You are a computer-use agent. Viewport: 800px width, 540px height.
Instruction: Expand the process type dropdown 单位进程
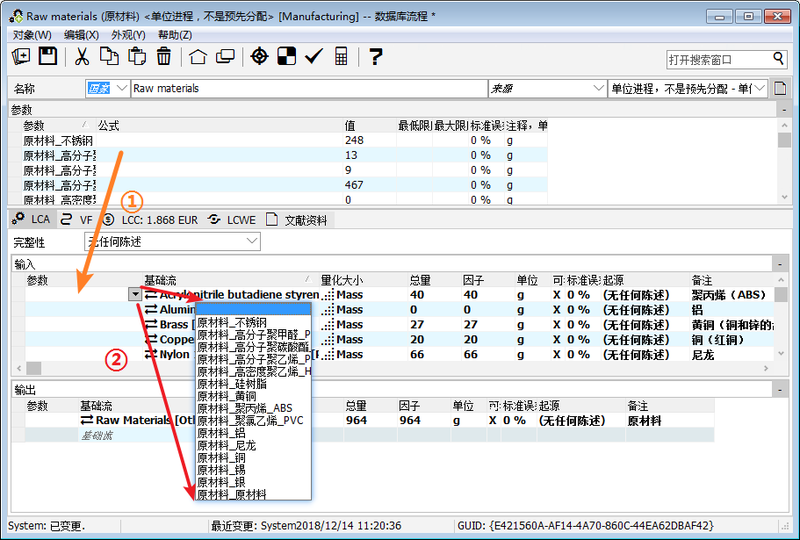(x=762, y=89)
